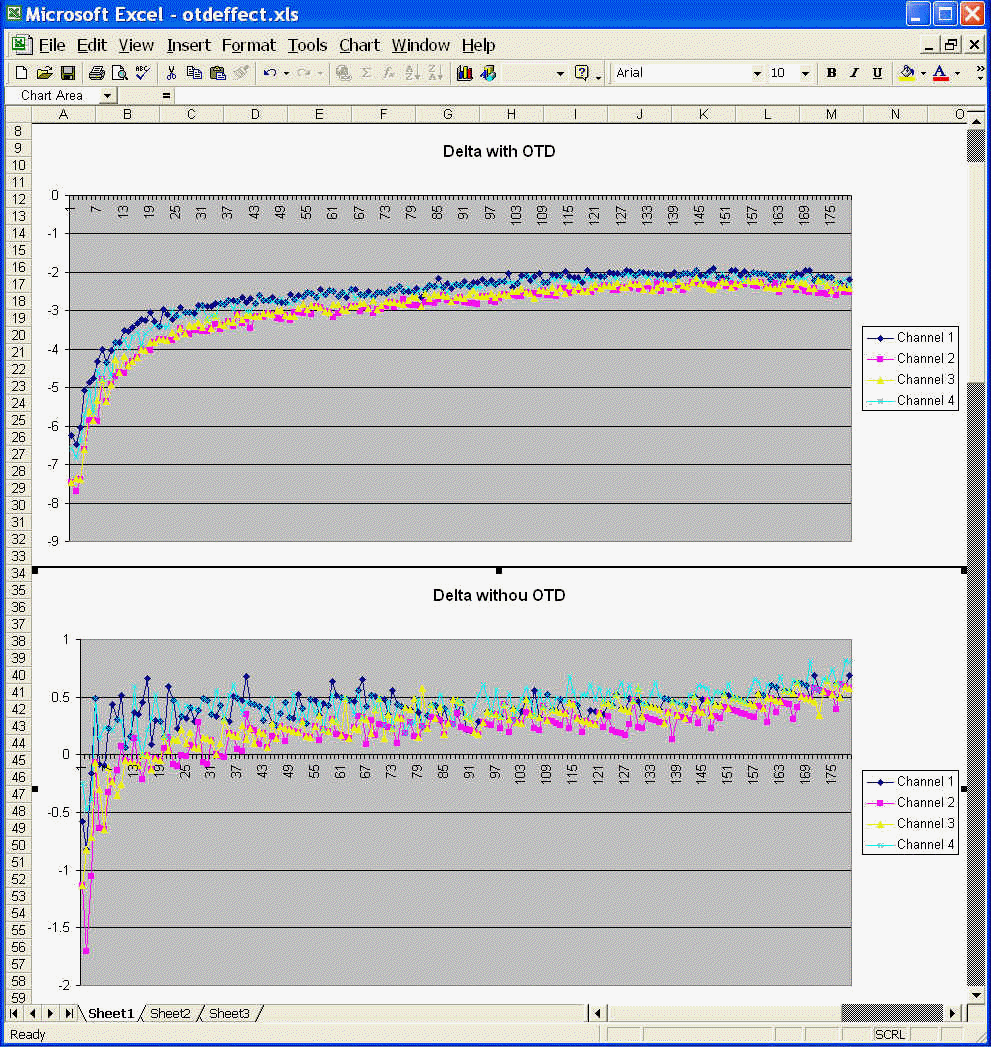This screenshot has width=991, height=1047.
Task: Click the horizontal scrollbar right arrow
Action: 954,1013
